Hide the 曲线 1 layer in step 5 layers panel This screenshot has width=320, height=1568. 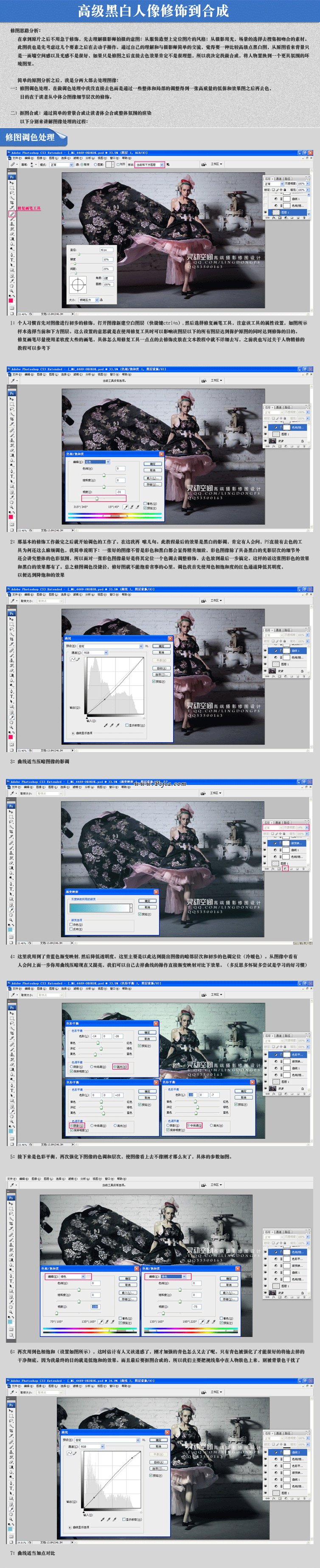266,1068
